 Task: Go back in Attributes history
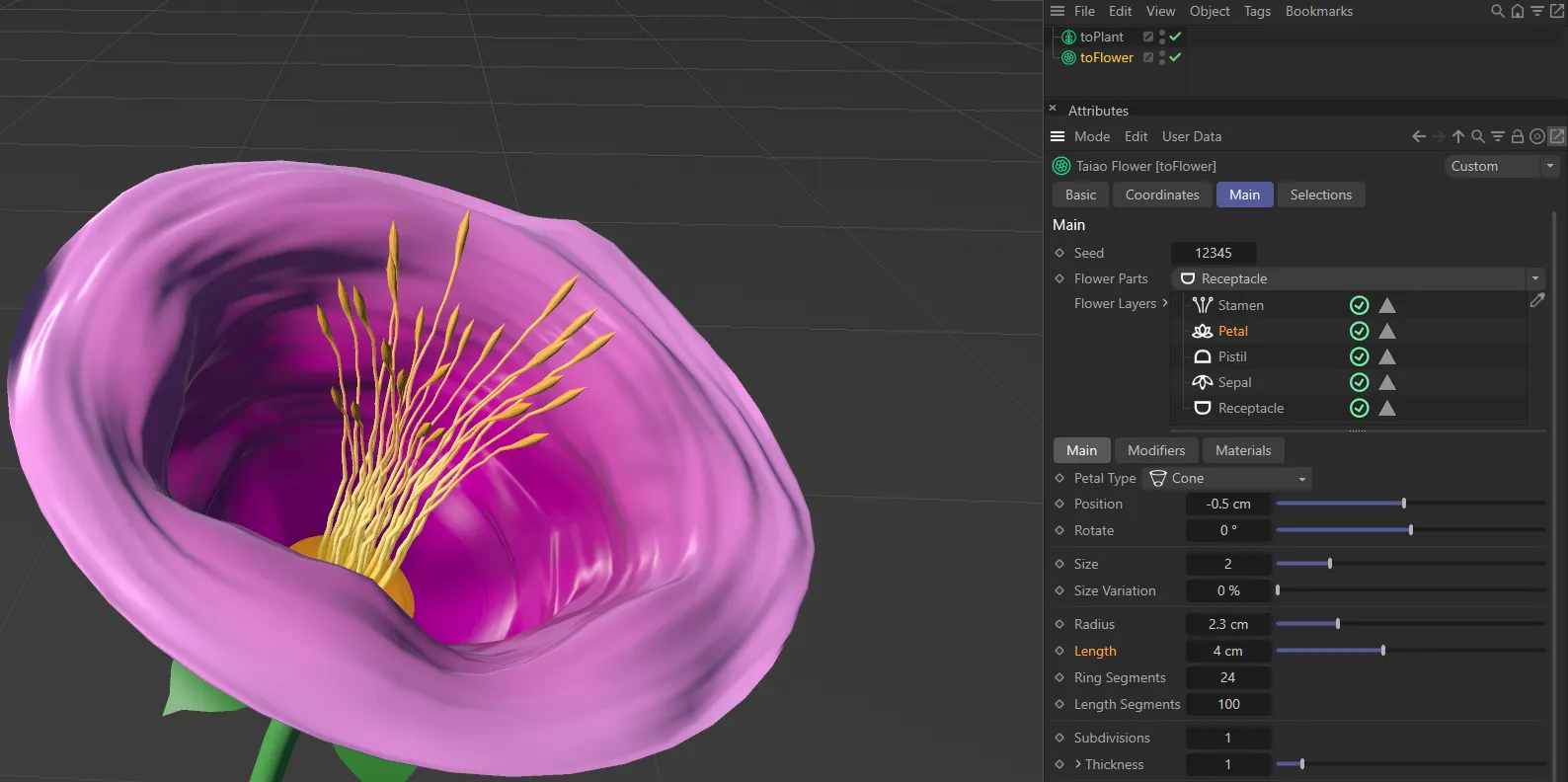[x=1419, y=136]
